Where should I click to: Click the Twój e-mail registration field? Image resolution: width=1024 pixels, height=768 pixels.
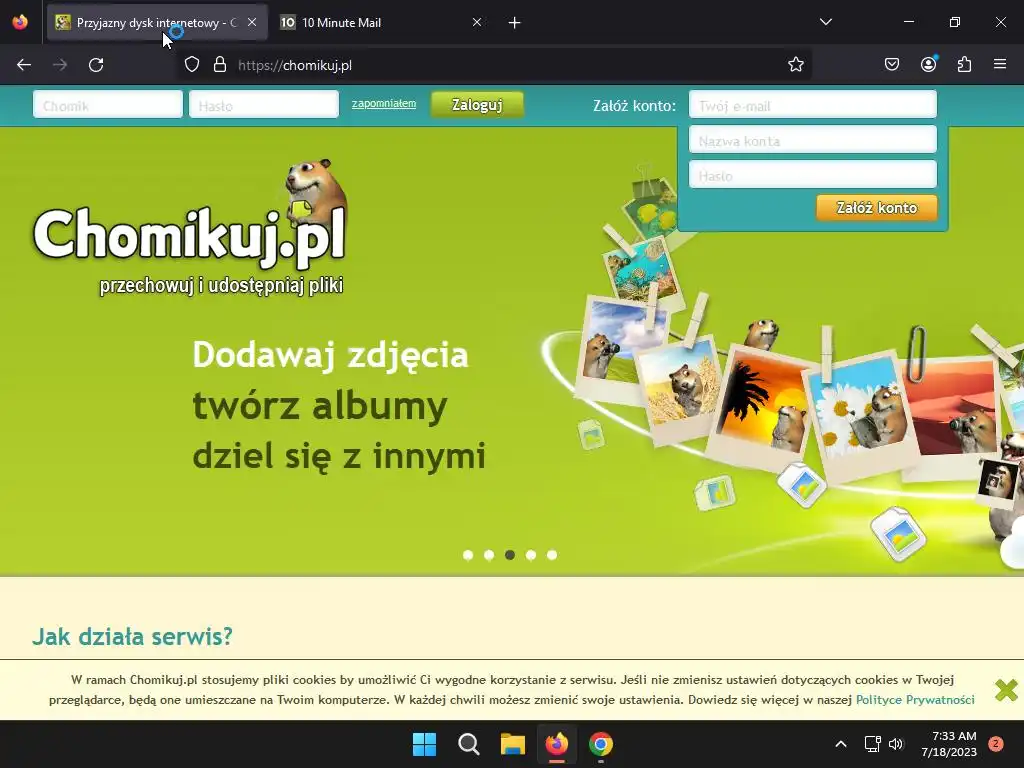[x=812, y=104]
